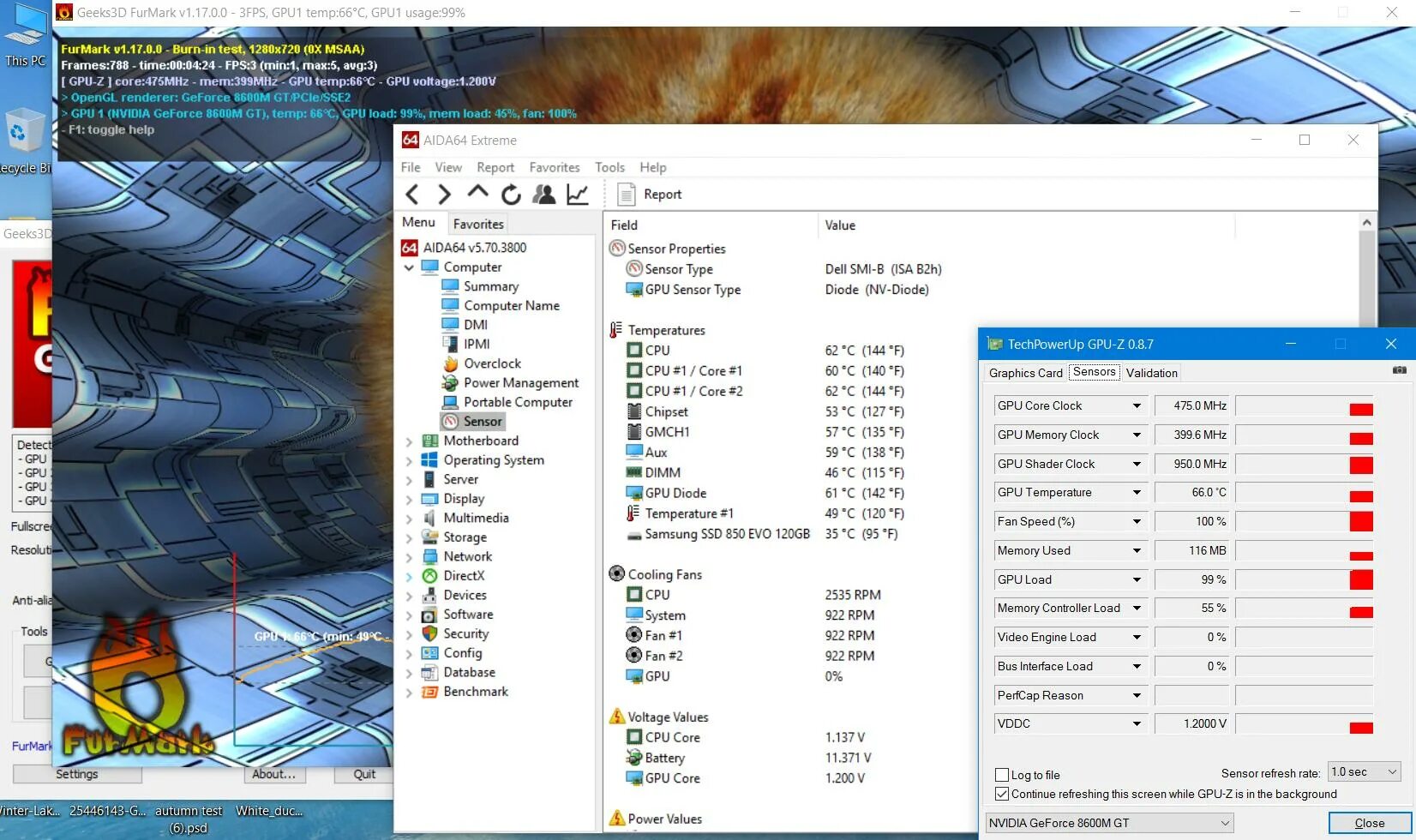The height and width of the screenshot is (840, 1416).
Task: Expand the Server tree node
Action: click(409, 480)
